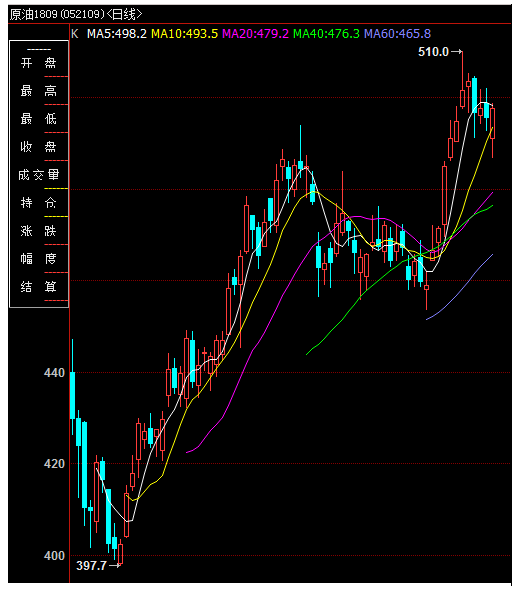The width and height of the screenshot is (519, 589).
Task: Click the 397.7 low price marker
Action: [92, 565]
